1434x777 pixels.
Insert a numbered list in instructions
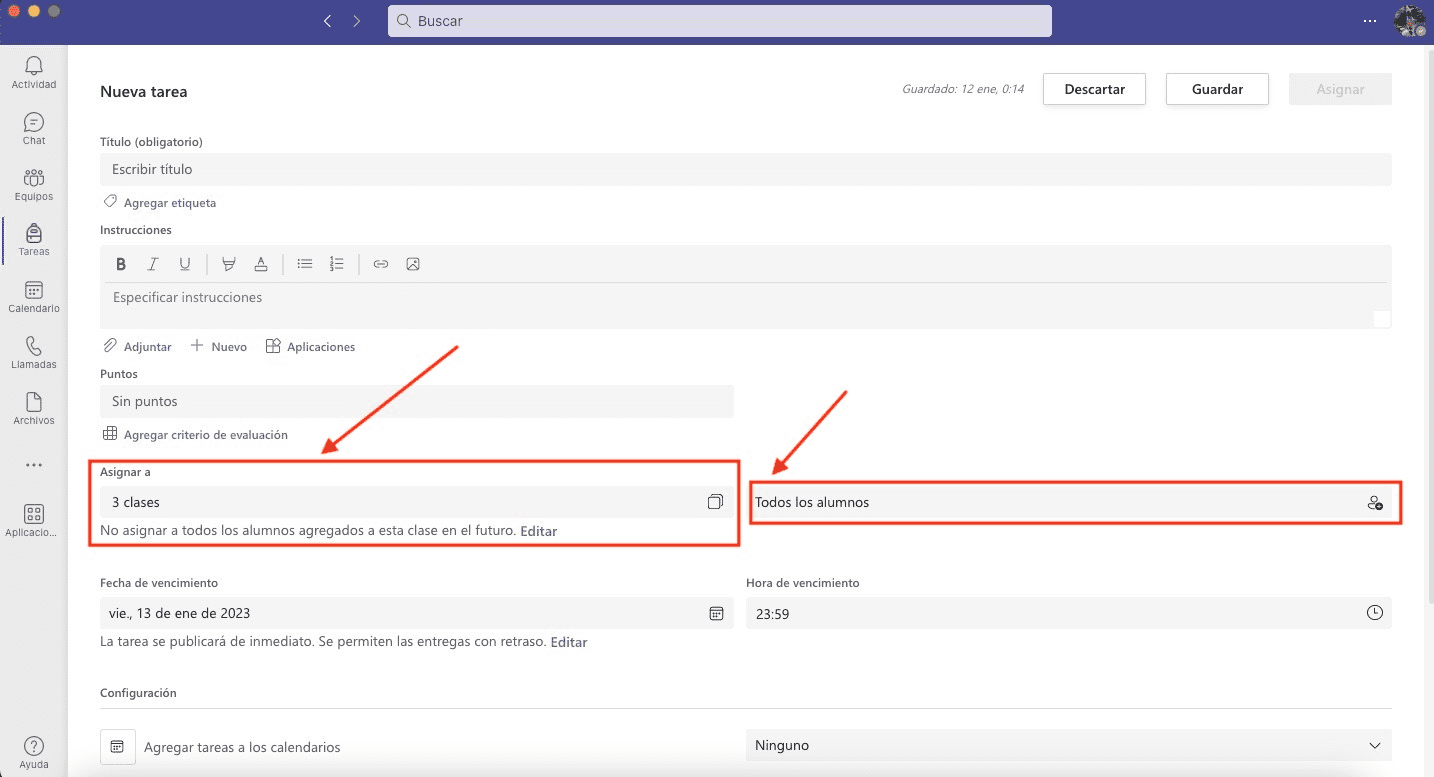pos(337,264)
